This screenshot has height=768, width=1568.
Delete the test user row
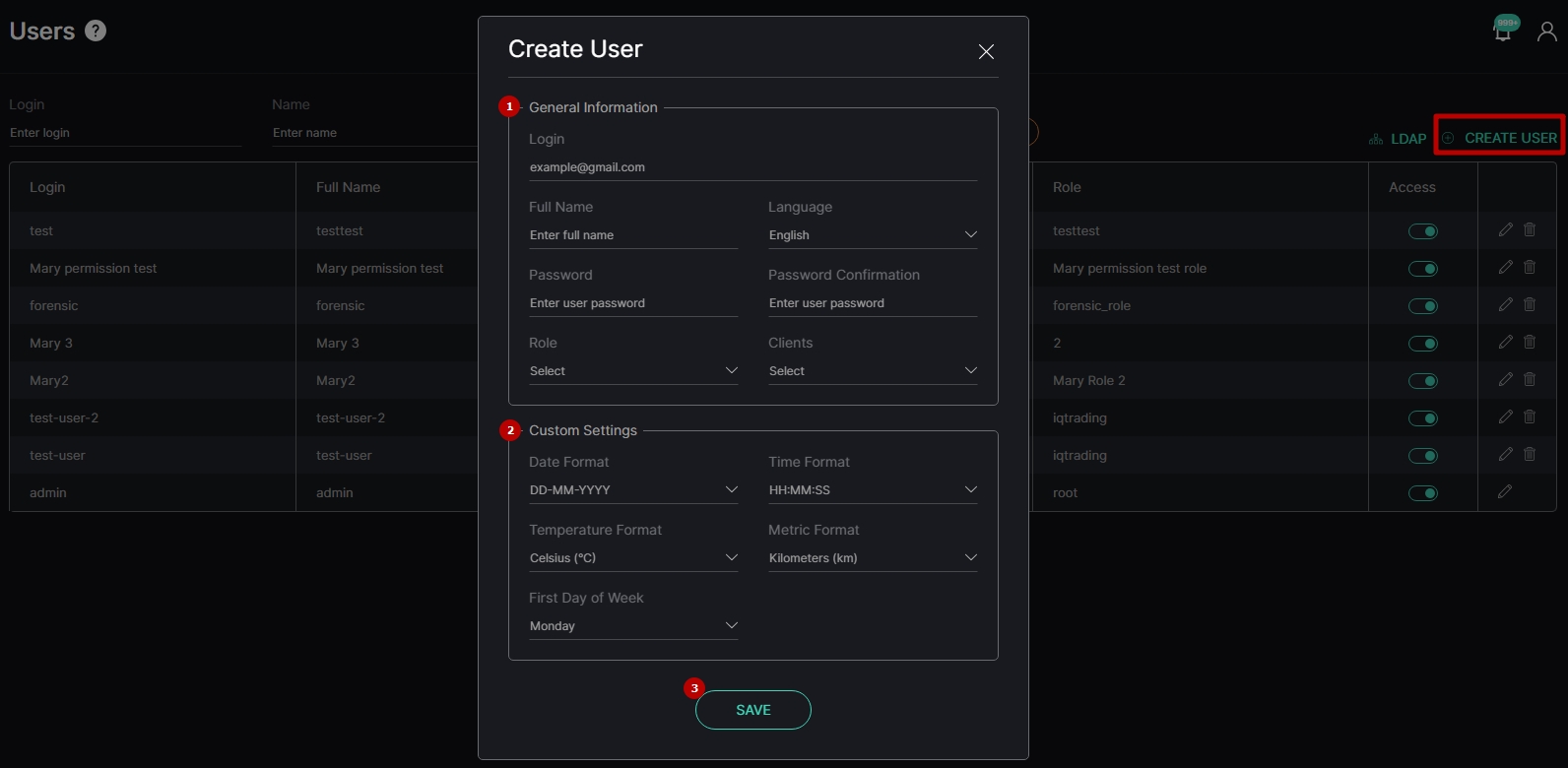[1530, 229]
